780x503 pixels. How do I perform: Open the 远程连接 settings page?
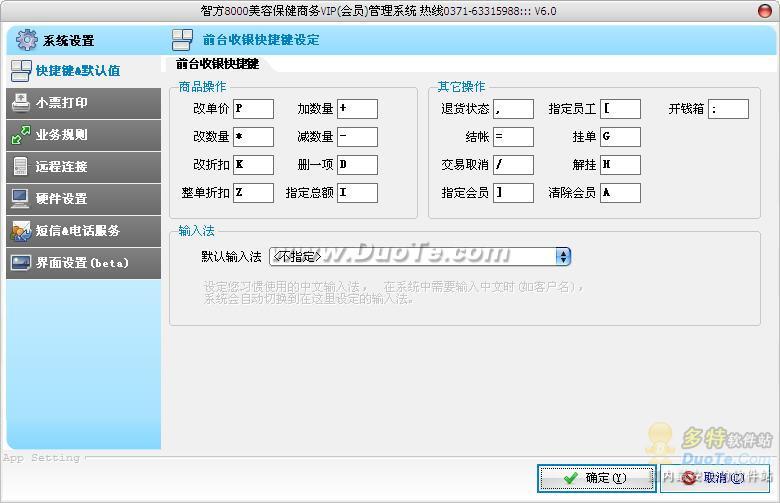84,167
